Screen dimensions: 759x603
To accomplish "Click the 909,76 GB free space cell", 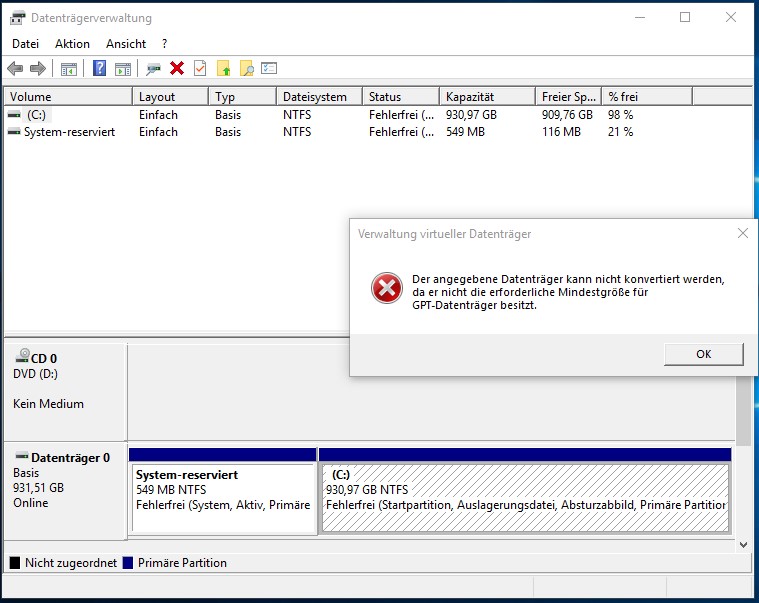I will [567, 115].
